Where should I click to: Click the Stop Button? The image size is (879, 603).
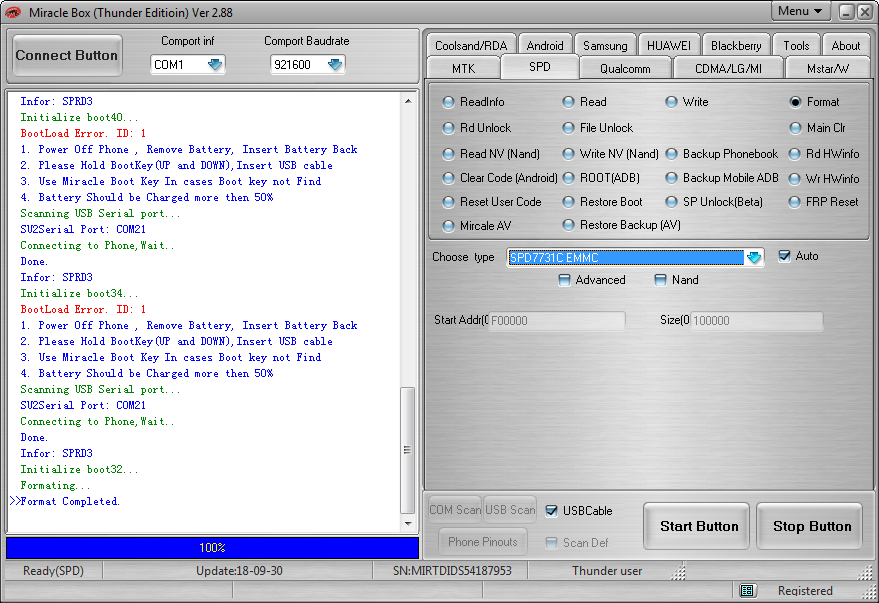811,526
